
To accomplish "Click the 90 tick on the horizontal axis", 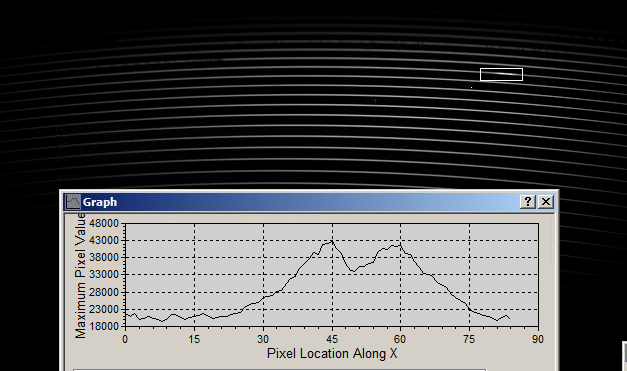I will coord(538,339).
